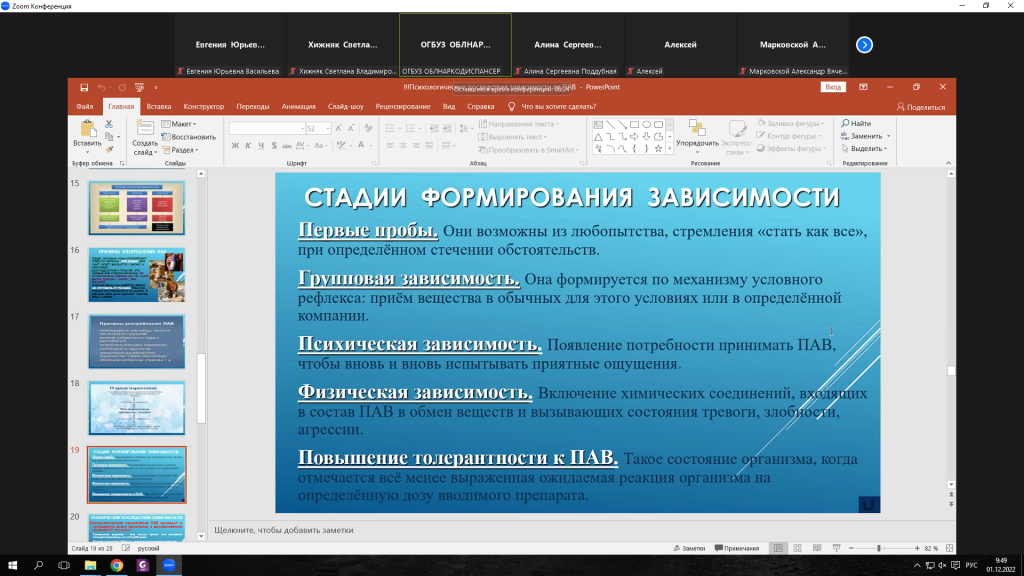Click the Создать слайд new slide button

point(144,137)
